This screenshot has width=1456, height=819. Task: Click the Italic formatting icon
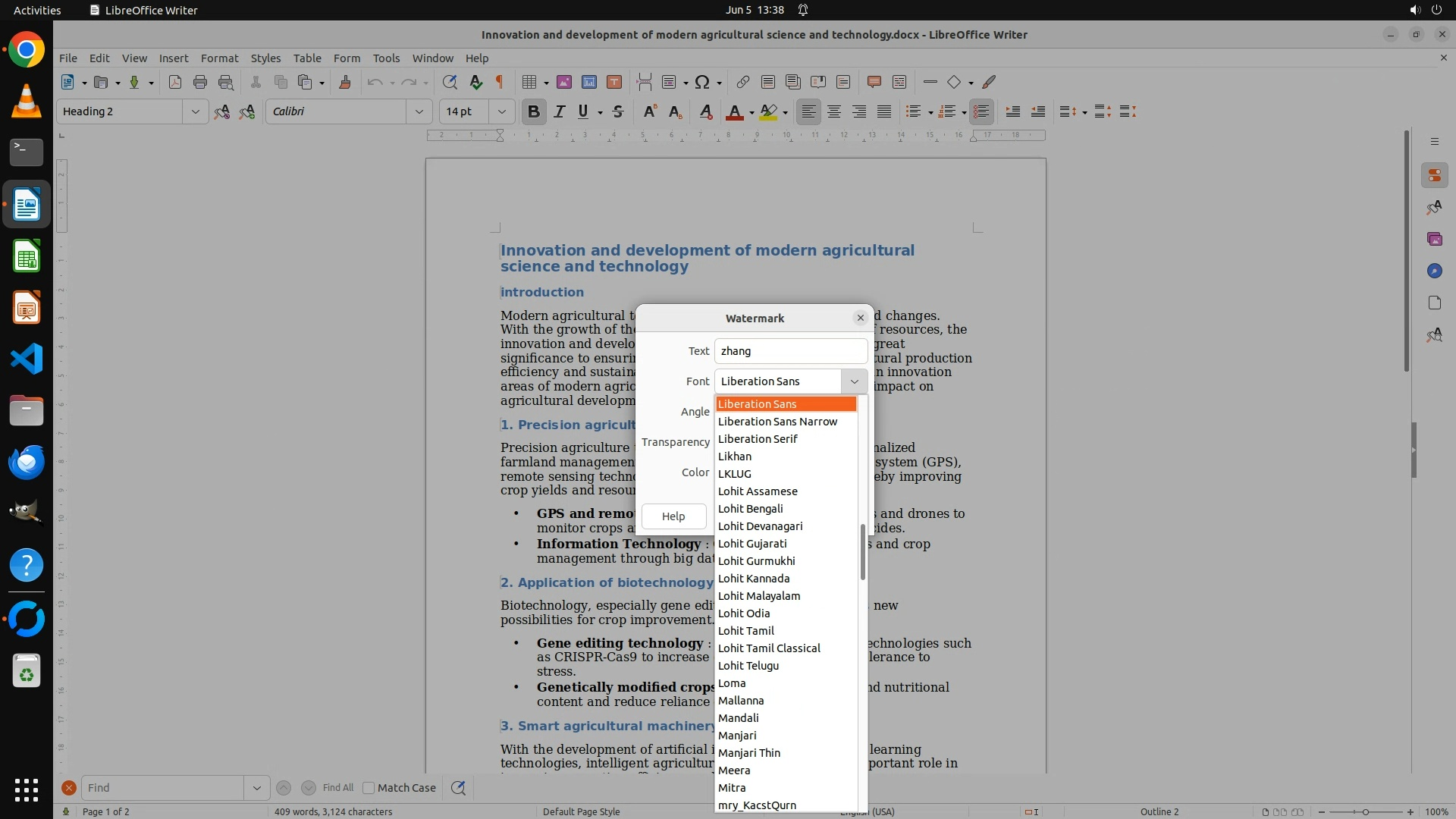pos(559,111)
